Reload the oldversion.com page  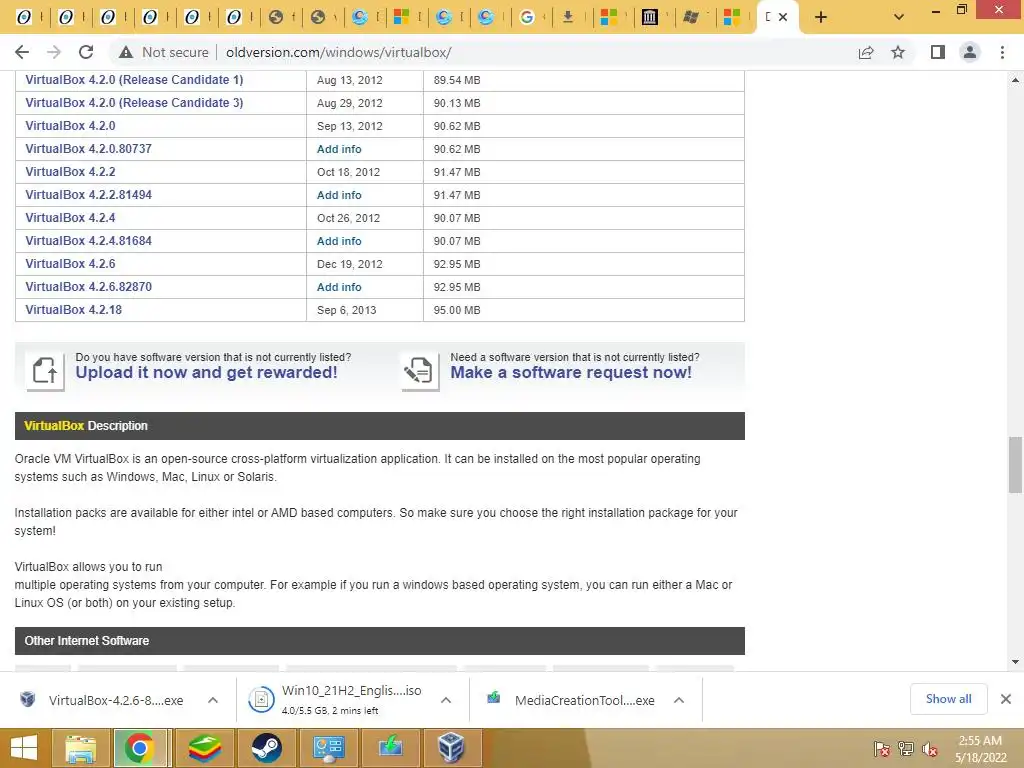[86, 52]
